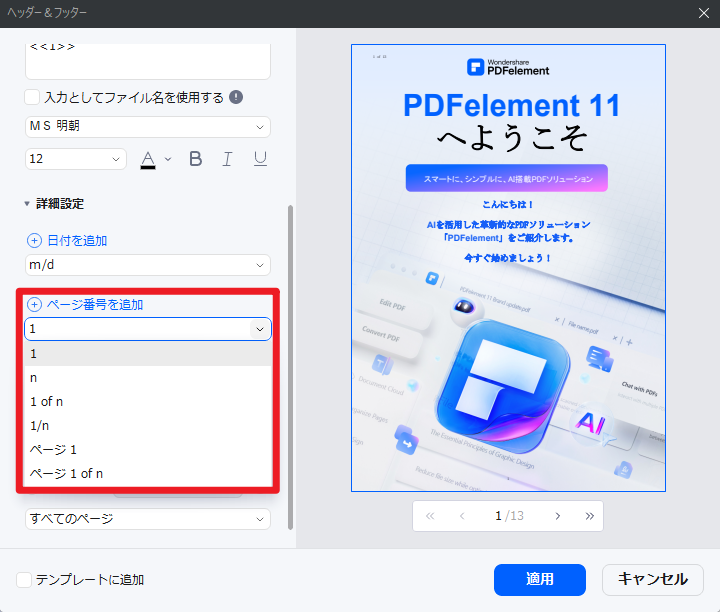Image resolution: width=720 pixels, height=612 pixels.
Task: Open the ＭＳ 明朝 font dropdown
Action: coord(148,127)
